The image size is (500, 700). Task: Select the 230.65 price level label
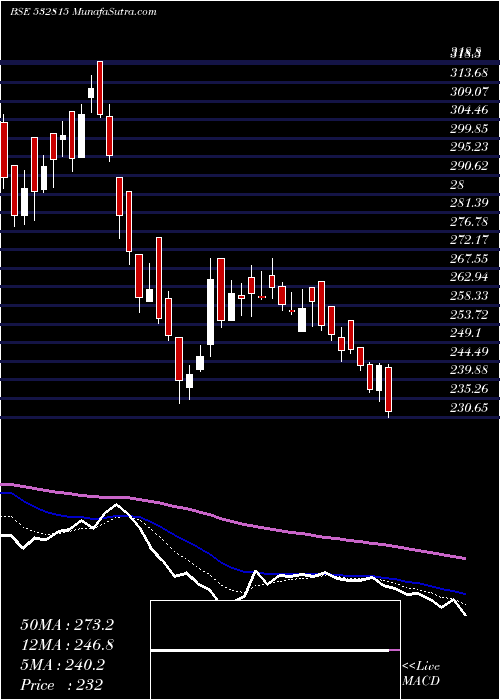469,408
